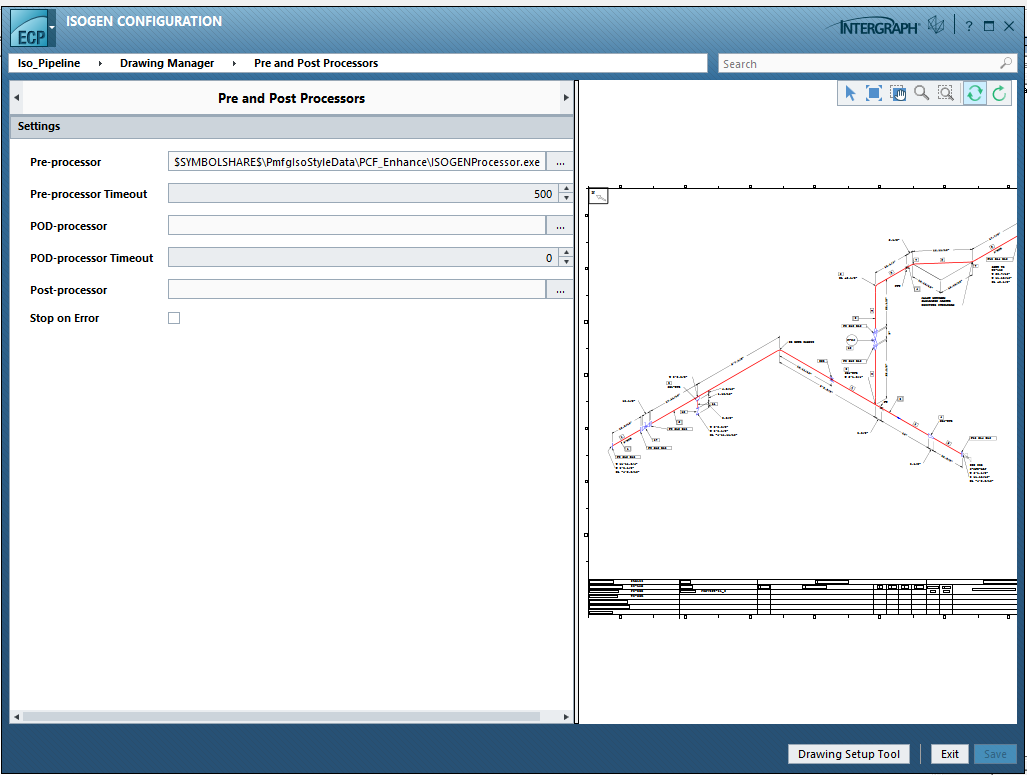Screen dimensions: 1027x775
Task: Click the green refresh drawing icon
Action: click(x=999, y=94)
